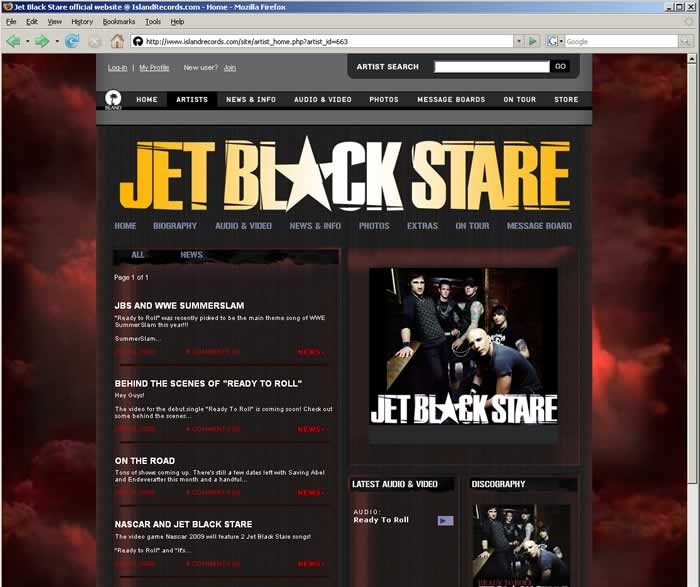
Task: Click the Log-in link
Action: (x=117, y=68)
